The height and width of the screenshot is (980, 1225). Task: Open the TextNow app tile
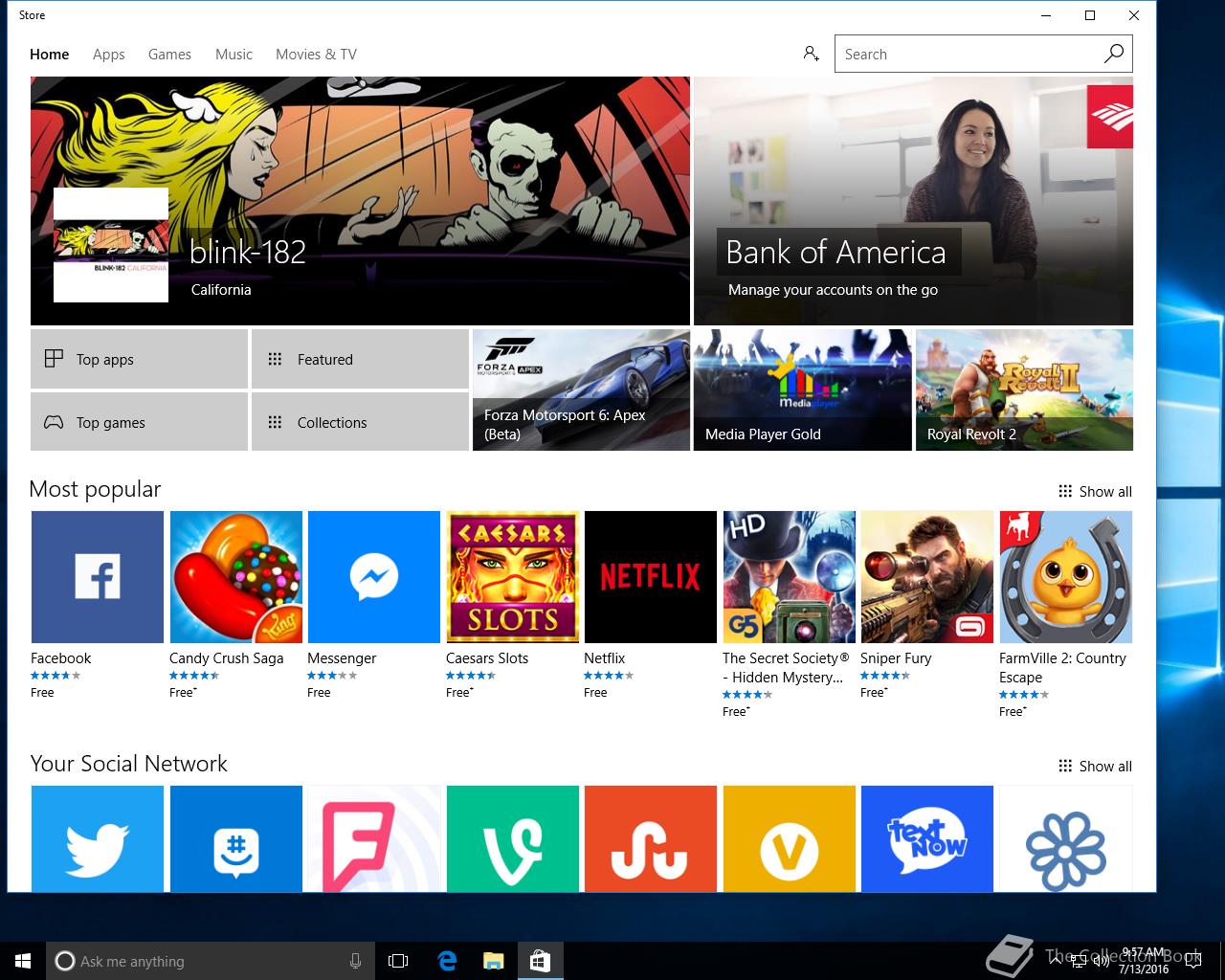[926, 838]
